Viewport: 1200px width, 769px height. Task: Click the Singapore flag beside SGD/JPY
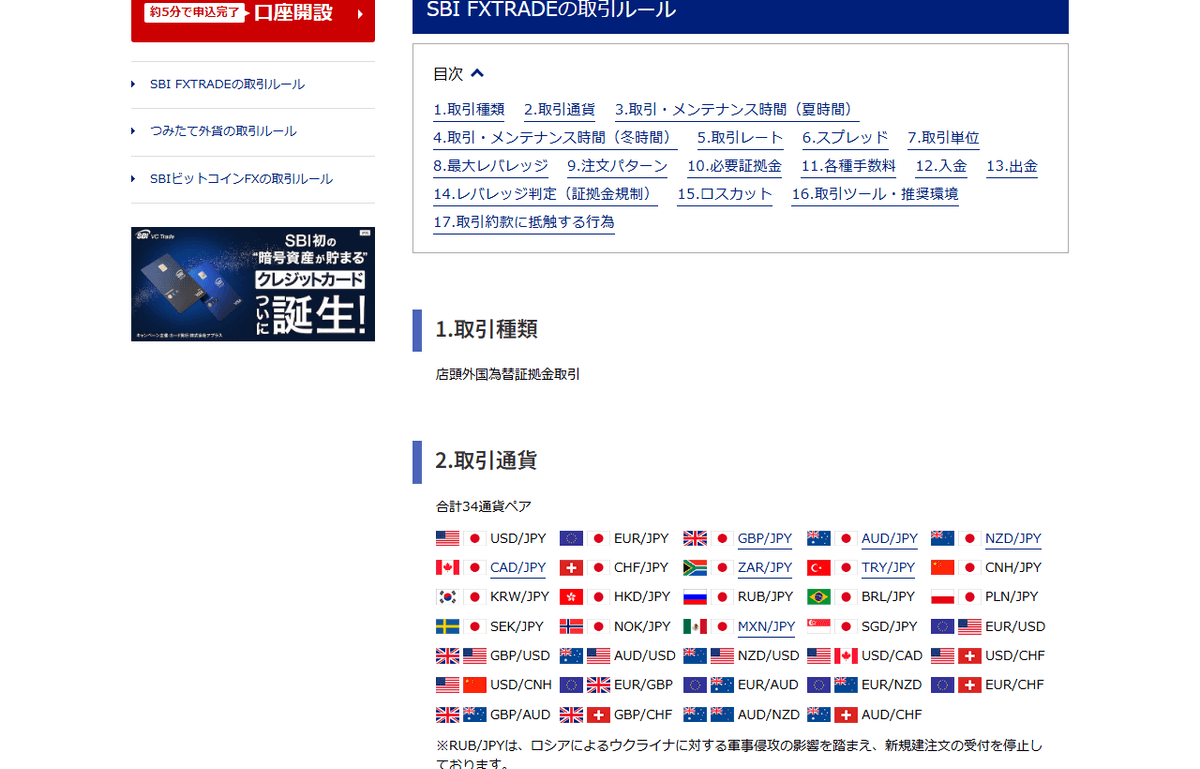point(819,626)
